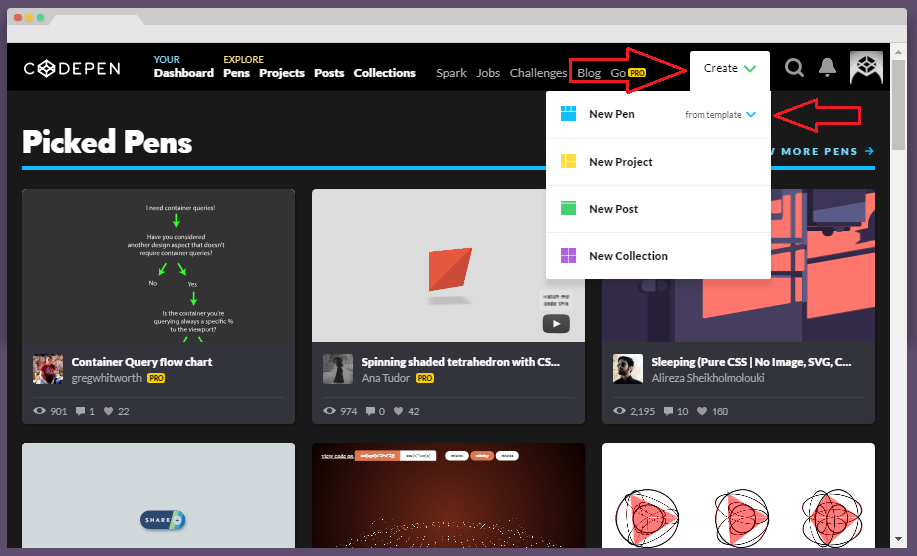Open the Spinning shaded tetrahedron title
The width and height of the screenshot is (917, 556).
(460, 362)
